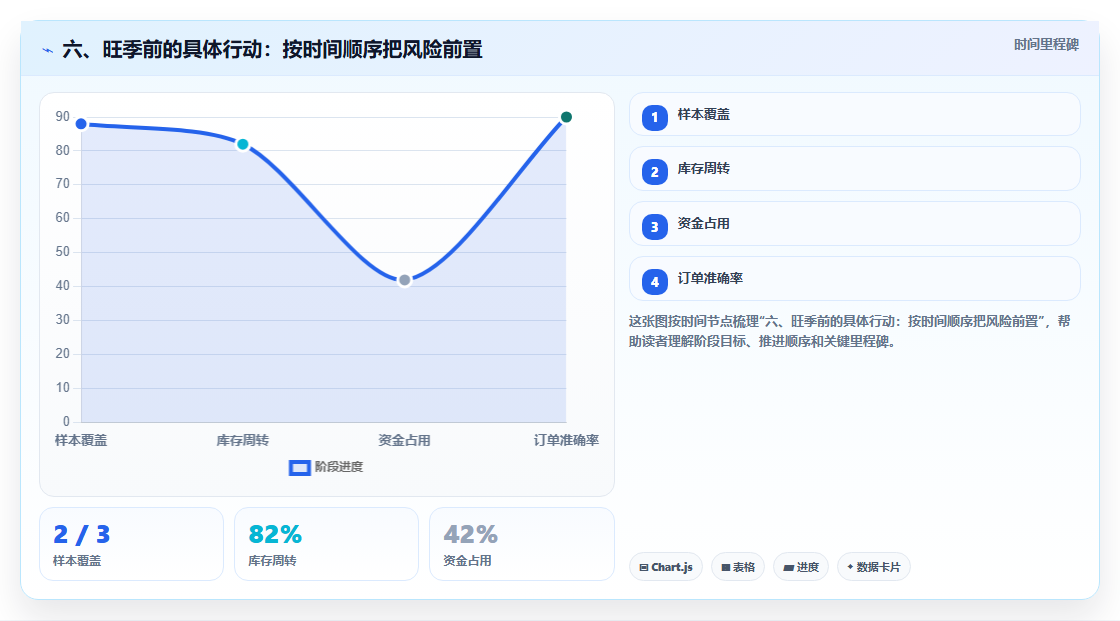Select the 样本覆盖 data point on chart
Screen dimensions: 1120x621
pyautogui.click(x=81, y=124)
